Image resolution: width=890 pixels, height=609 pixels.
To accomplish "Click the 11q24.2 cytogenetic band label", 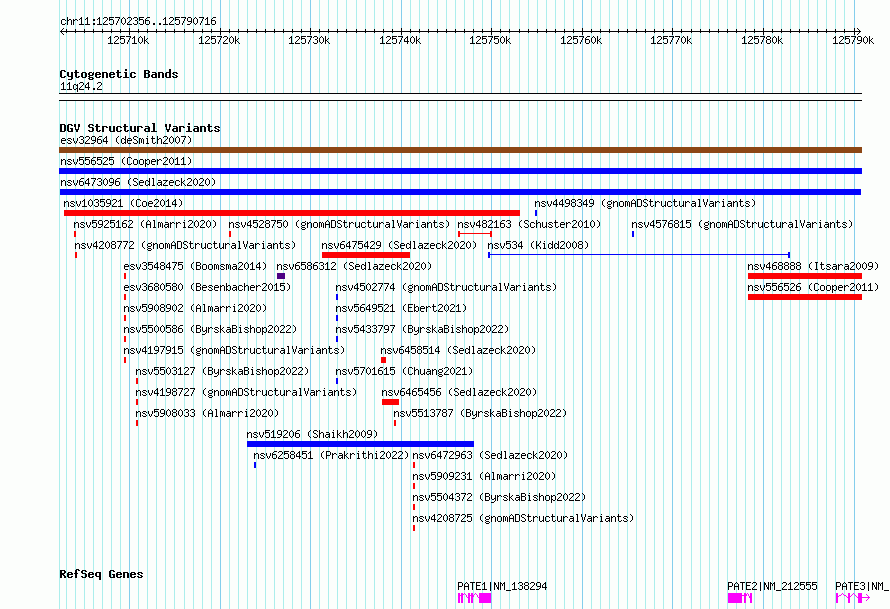I will (x=81, y=86).
